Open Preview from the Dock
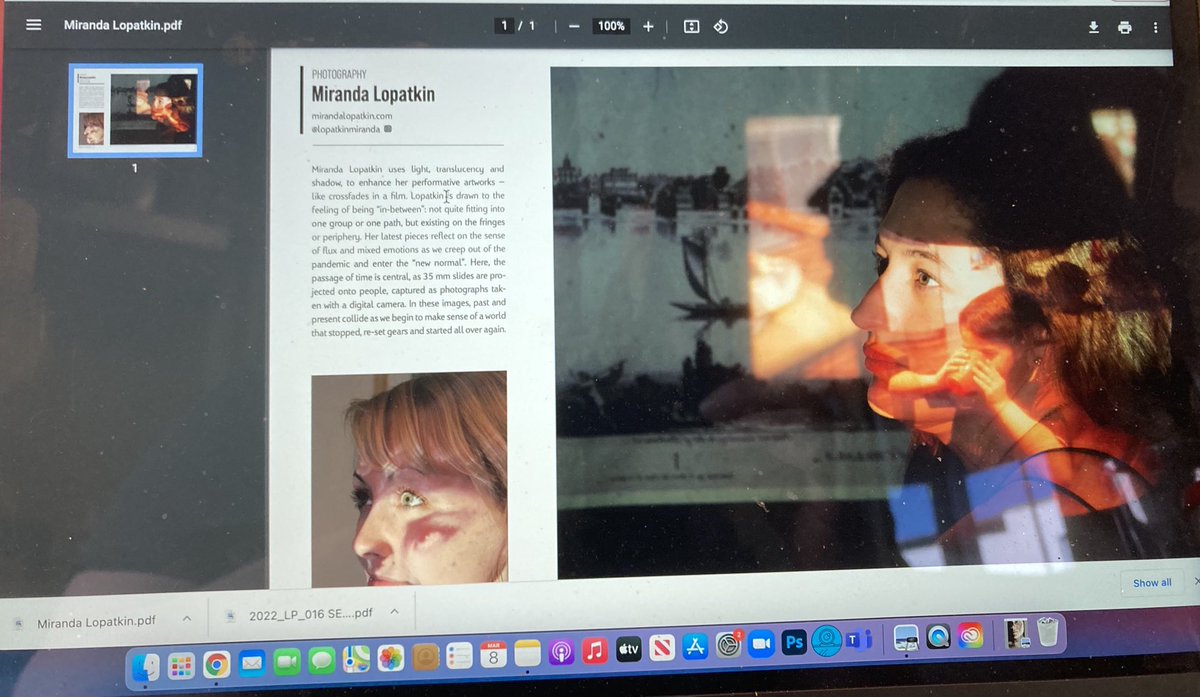 907,637
